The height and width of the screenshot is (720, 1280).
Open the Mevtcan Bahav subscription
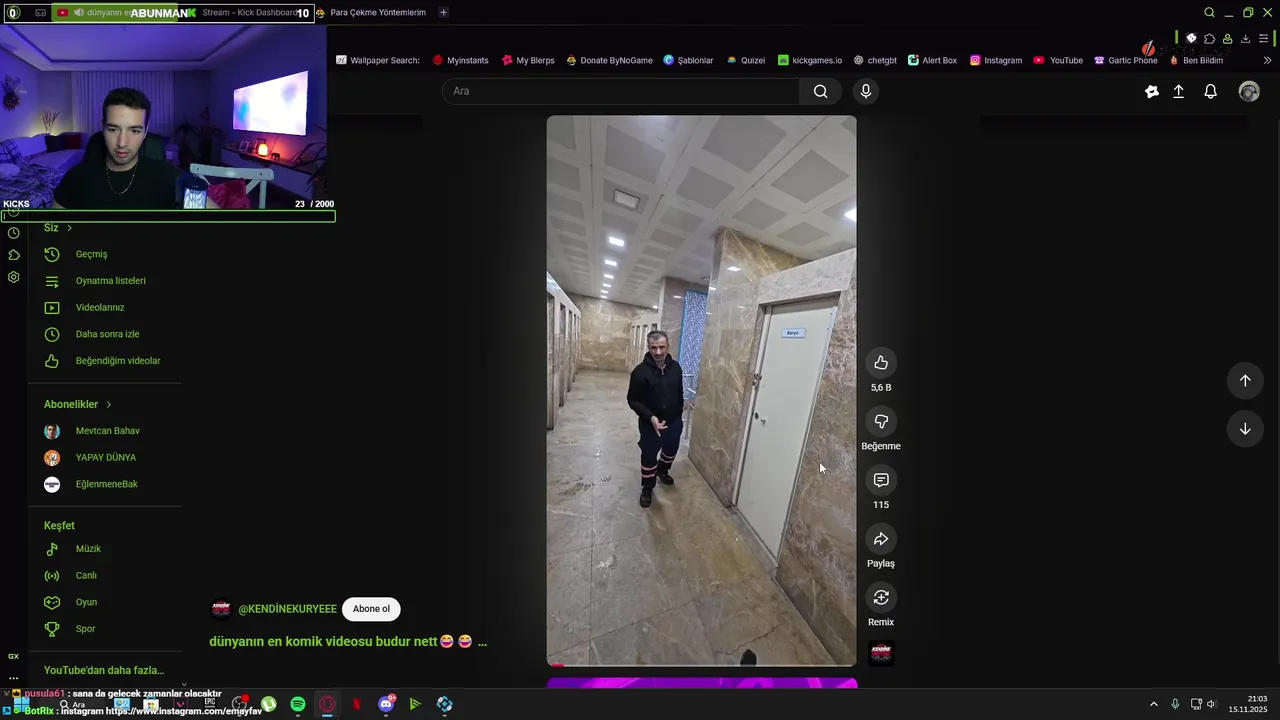coord(105,431)
